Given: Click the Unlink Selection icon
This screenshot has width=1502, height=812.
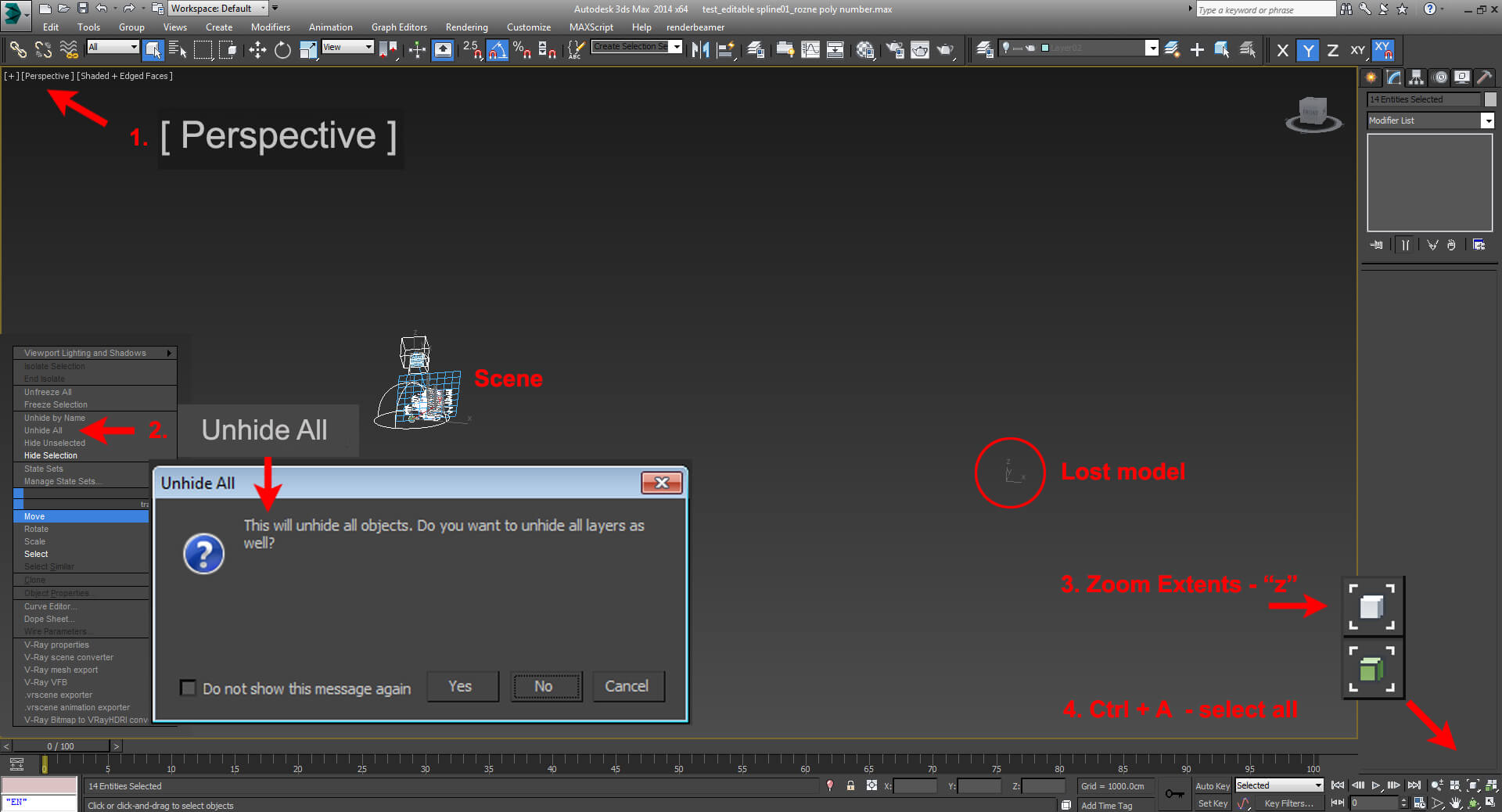Looking at the screenshot, I should [43, 50].
